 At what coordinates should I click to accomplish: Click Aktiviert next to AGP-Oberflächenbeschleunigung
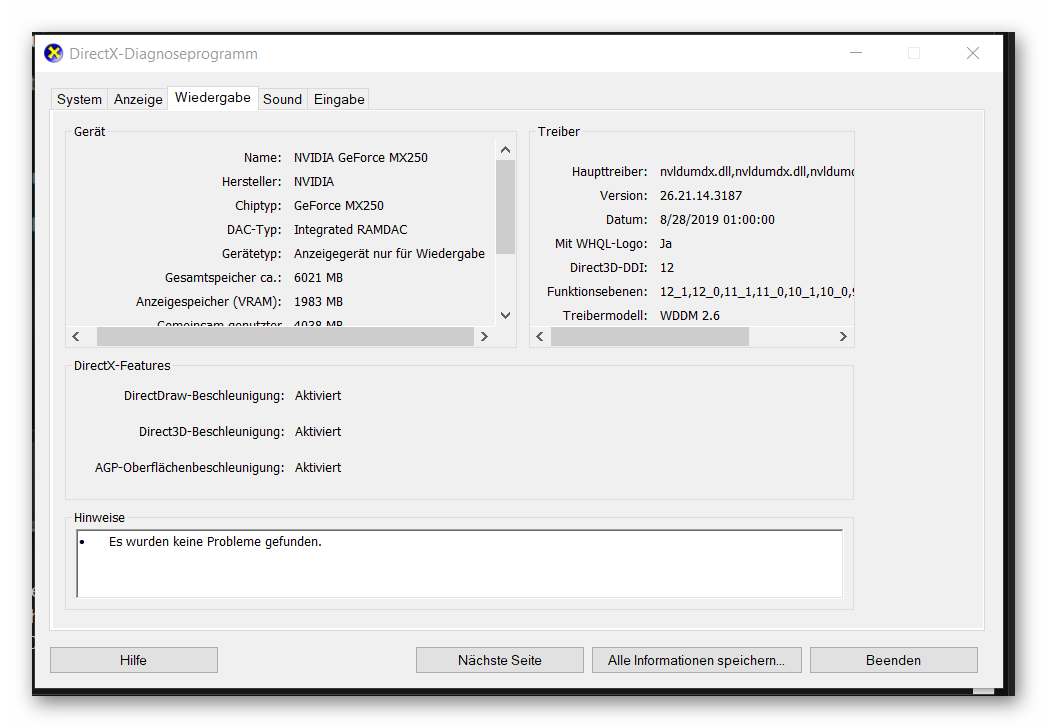click(x=318, y=468)
